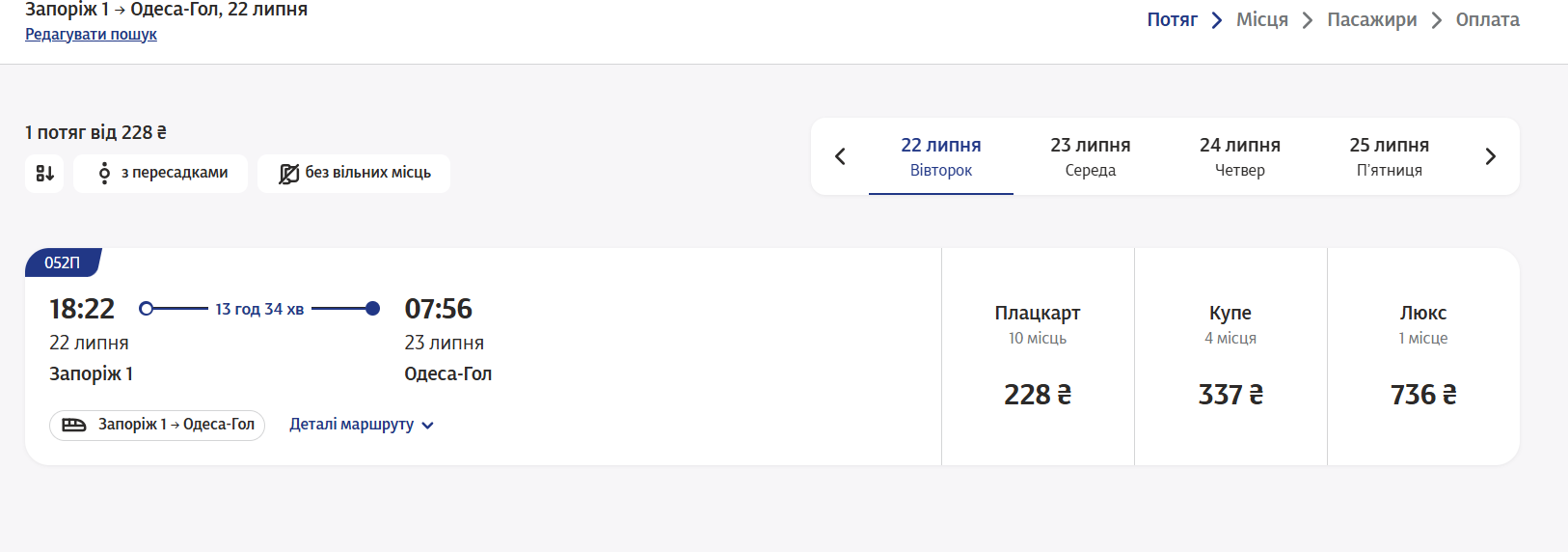Choose Люкс class for 736 ₴
This screenshot has width=1568, height=552.
pyautogui.click(x=1423, y=357)
